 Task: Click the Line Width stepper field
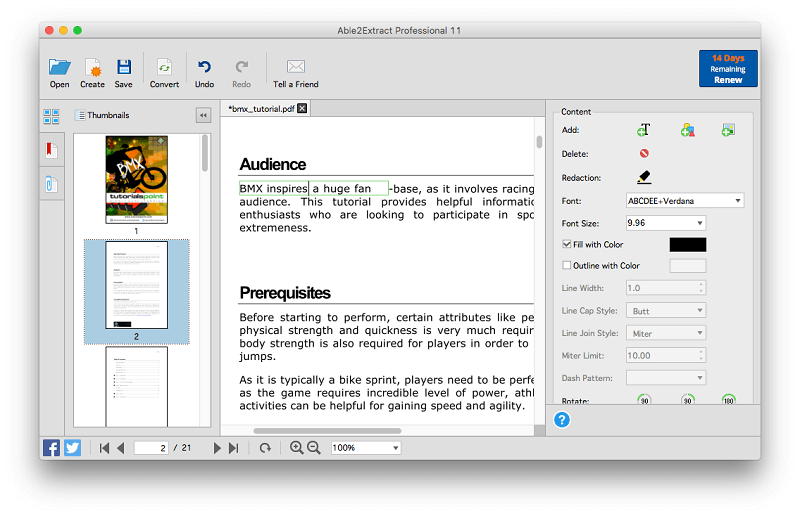(666, 288)
